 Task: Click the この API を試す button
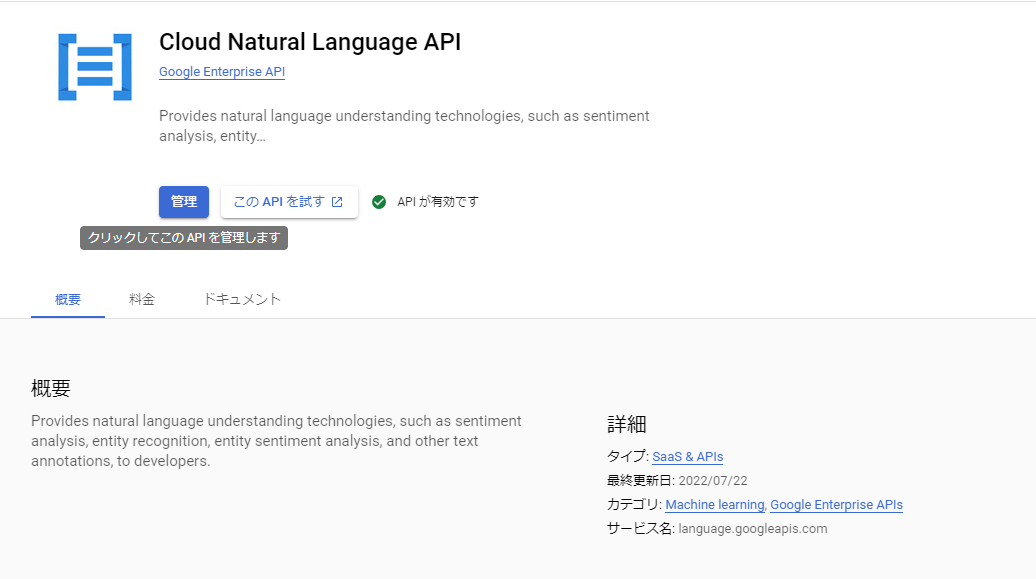coord(289,201)
